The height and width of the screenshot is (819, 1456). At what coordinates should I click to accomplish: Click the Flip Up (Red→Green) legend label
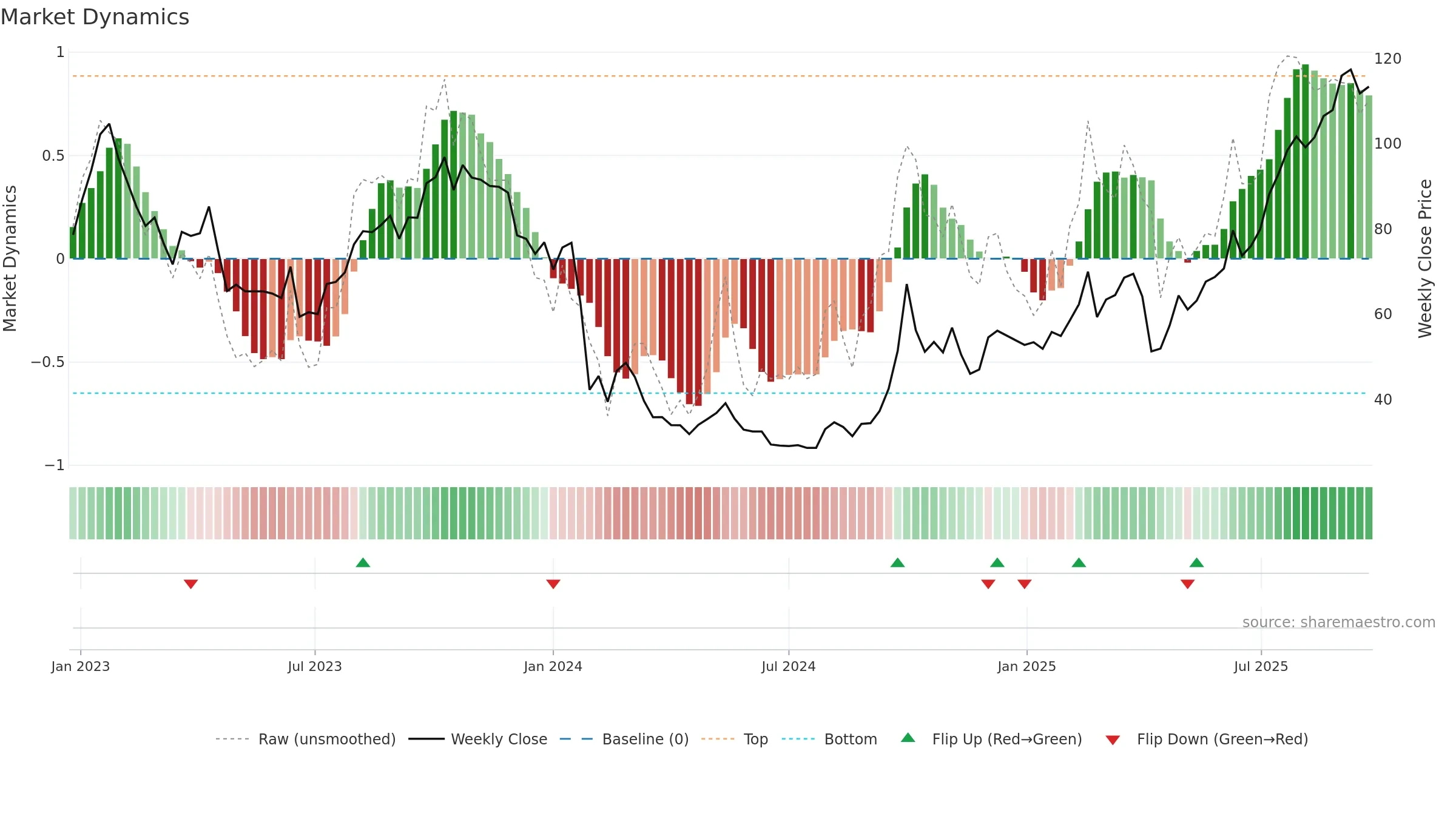coord(1007,739)
